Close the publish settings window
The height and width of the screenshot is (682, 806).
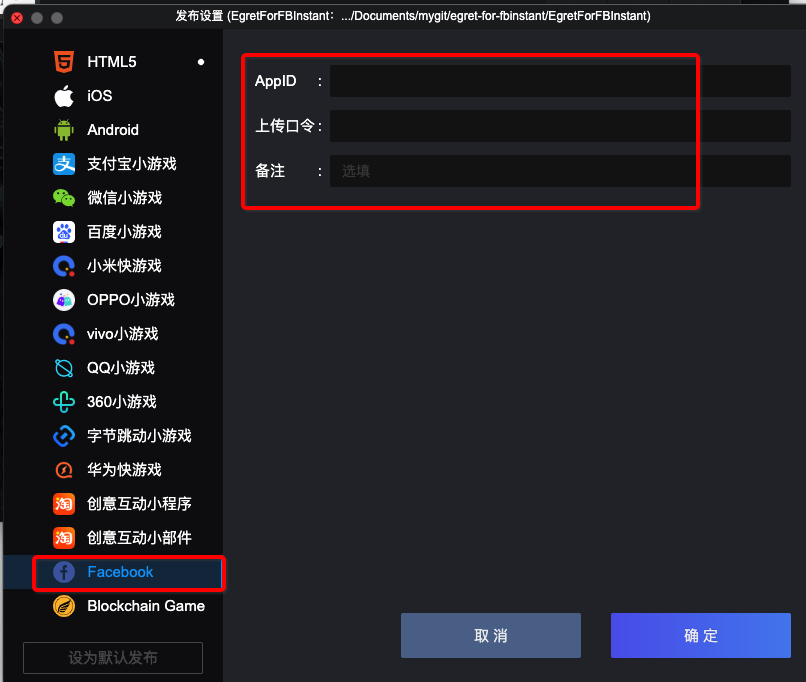coord(17,17)
